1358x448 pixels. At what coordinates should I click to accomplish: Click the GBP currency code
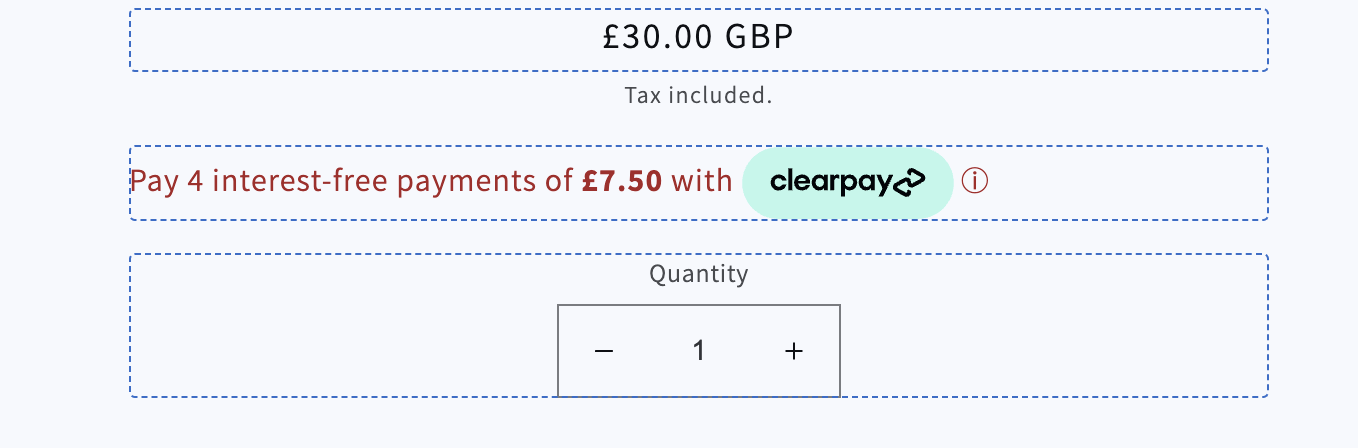759,37
